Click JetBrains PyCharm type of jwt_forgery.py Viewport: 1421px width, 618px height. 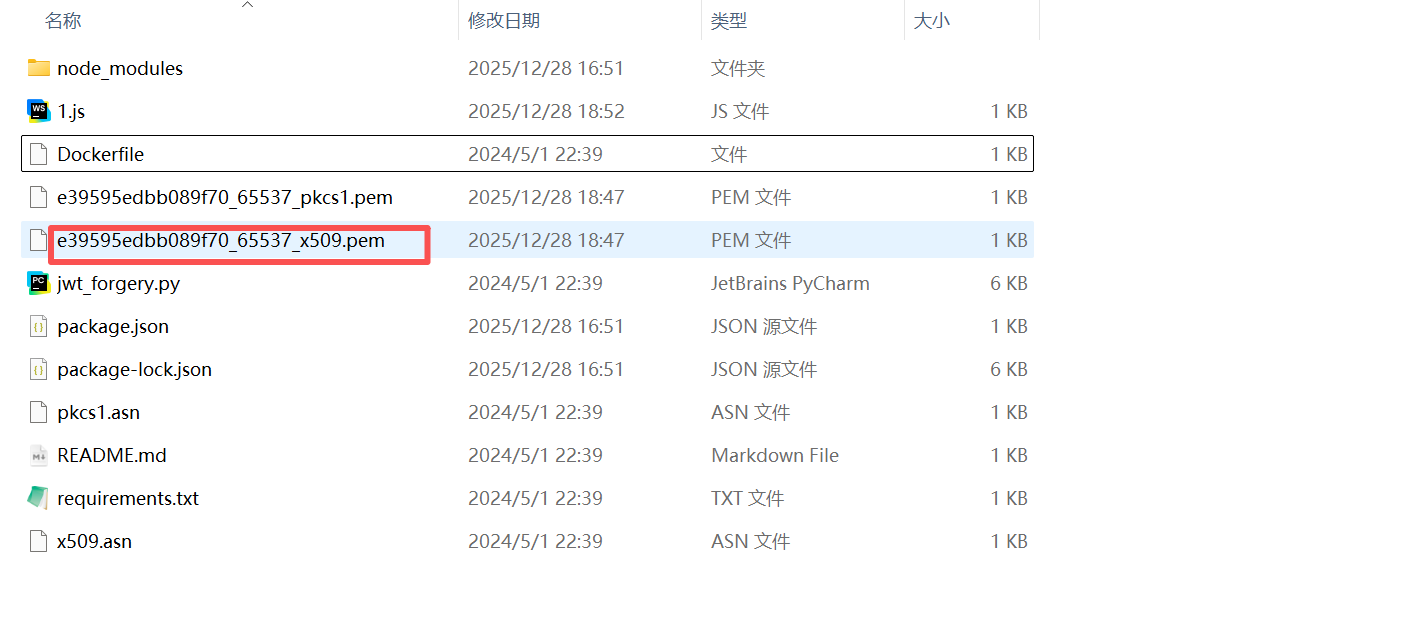pyautogui.click(x=790, y=284)
